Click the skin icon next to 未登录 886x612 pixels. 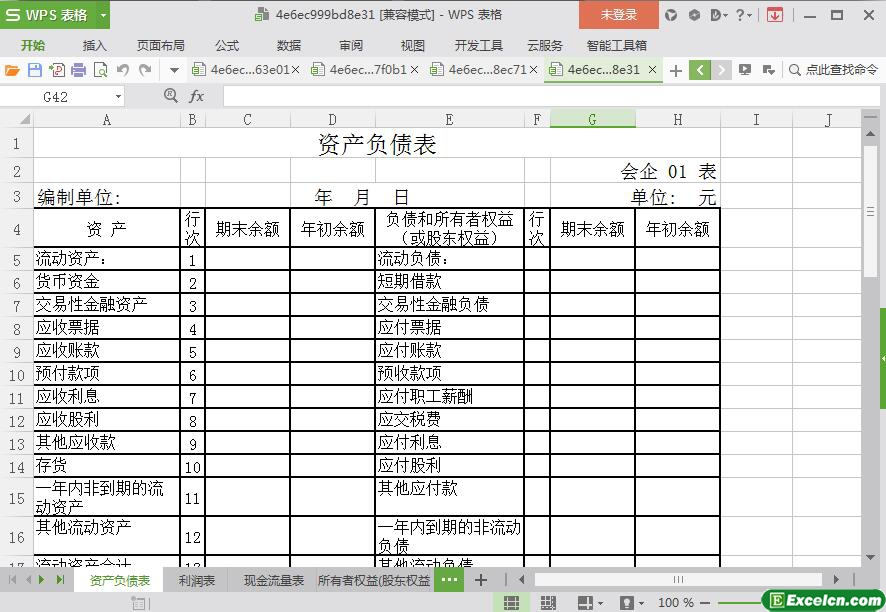671,15
